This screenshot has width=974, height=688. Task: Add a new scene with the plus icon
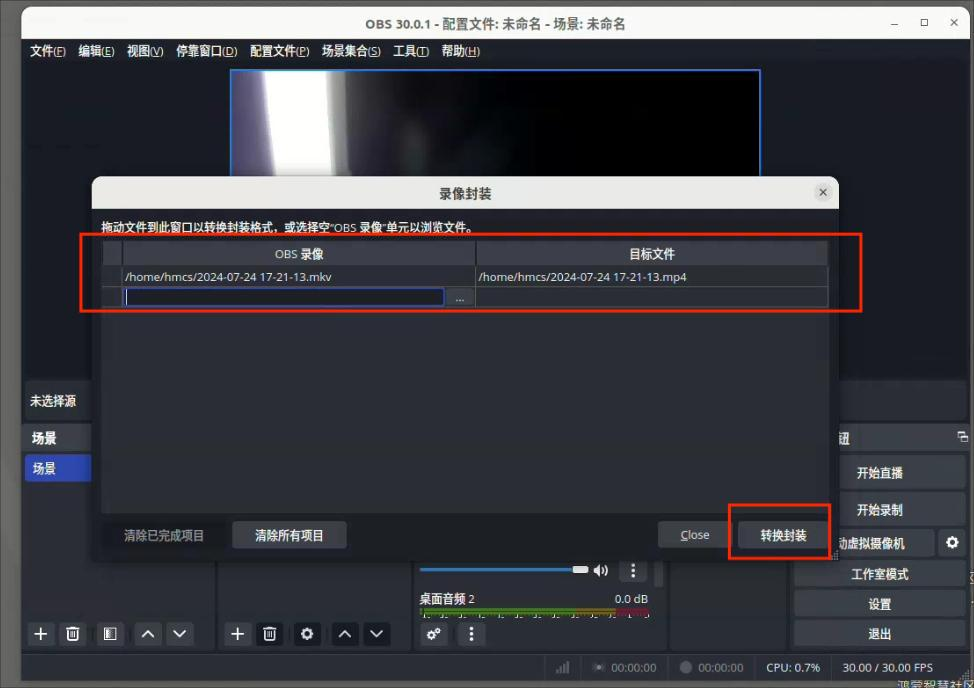click(x=41, y=634)
